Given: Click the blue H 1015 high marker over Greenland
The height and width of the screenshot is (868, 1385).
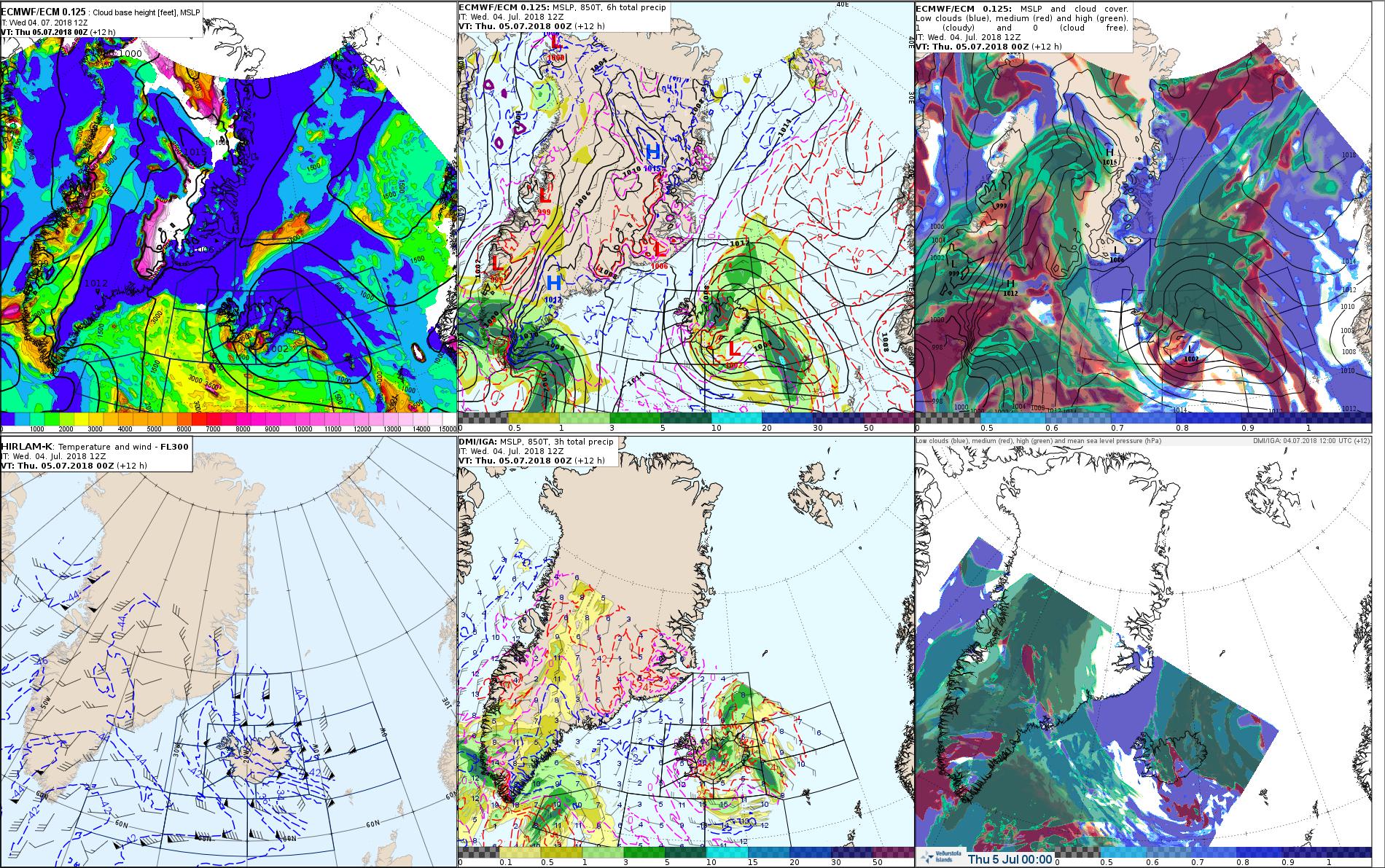Looking at the screenshot, I should point(653,156).
